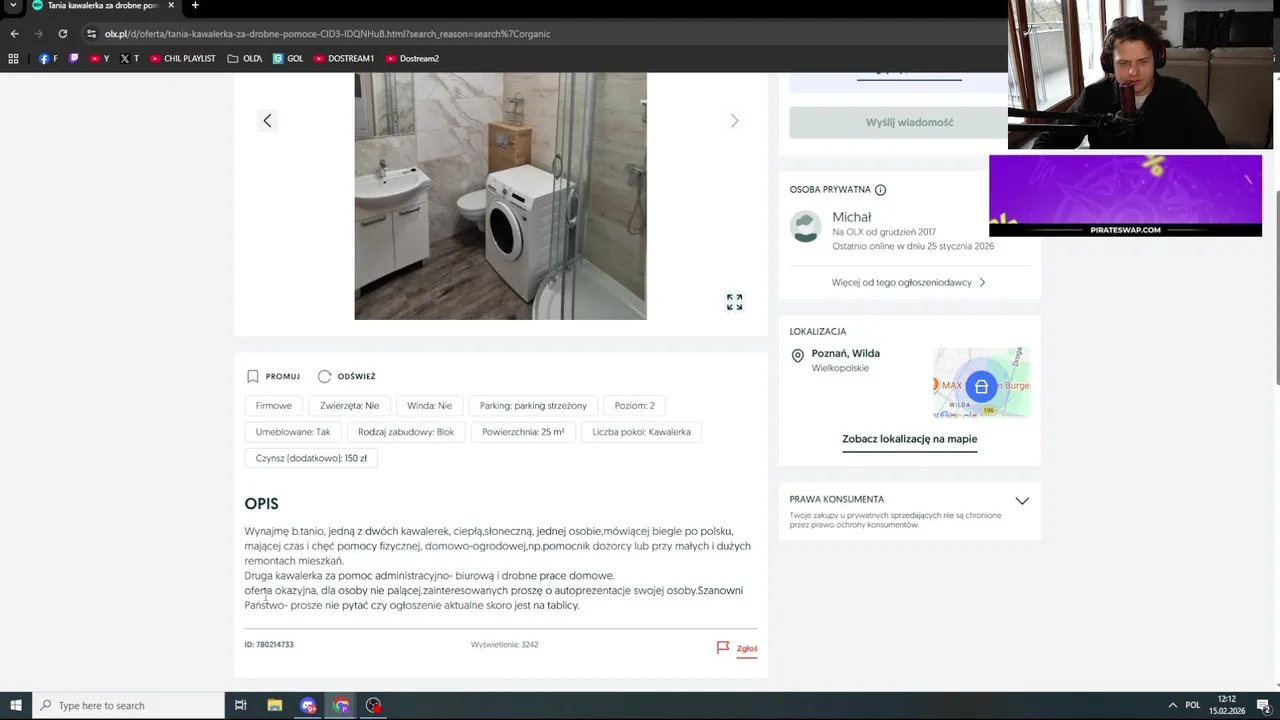Open the DOSTREAM1 bookmark
1280x720 pixels.
coord(344,59)
